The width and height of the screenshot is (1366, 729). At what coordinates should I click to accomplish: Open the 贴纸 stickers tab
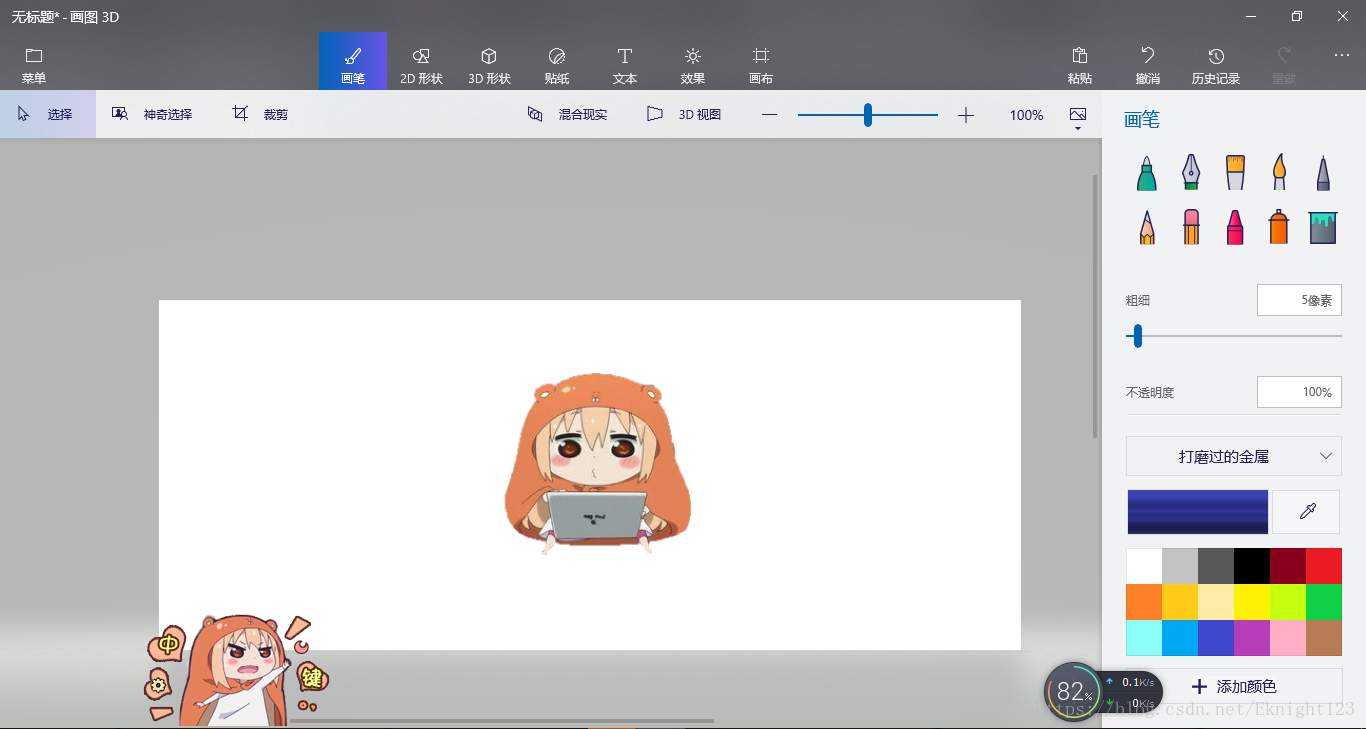click(557, 61)
